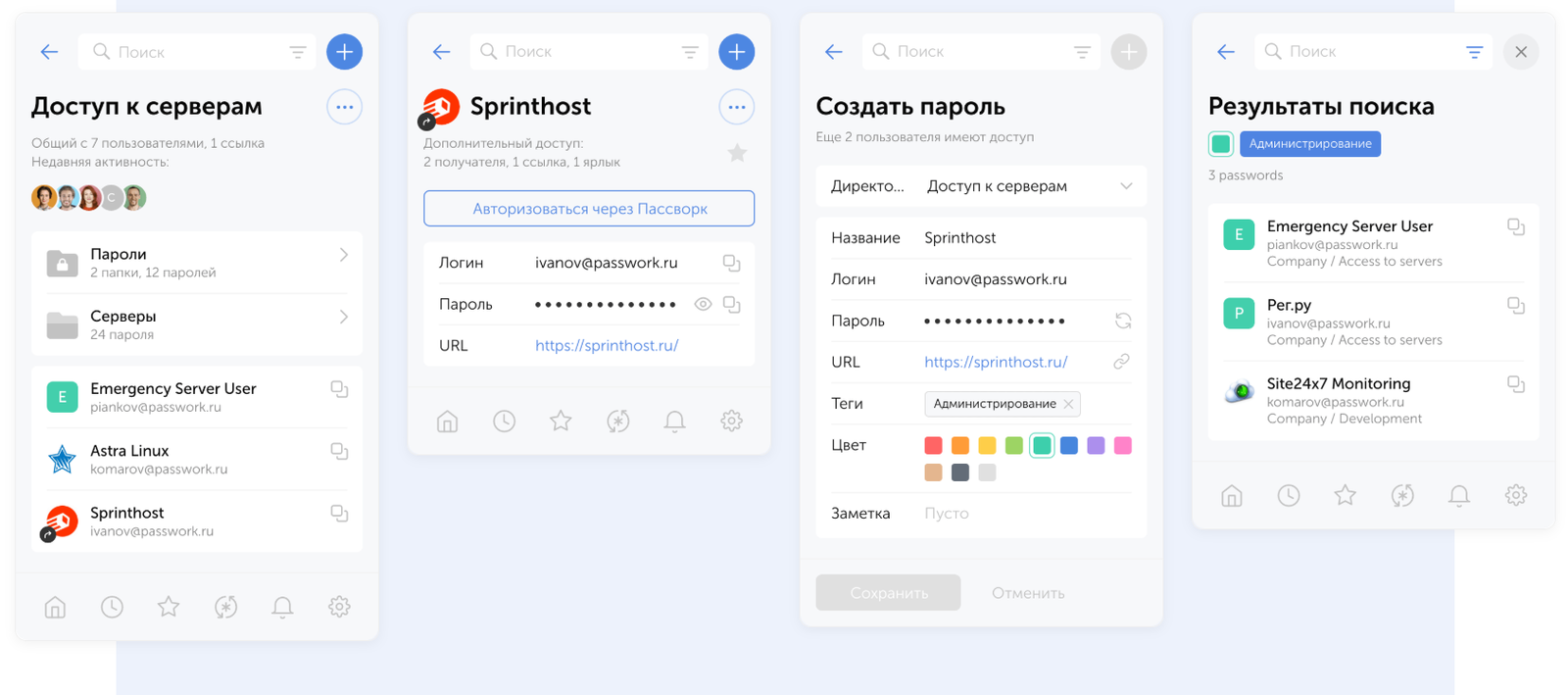This screenshot has width=1568, height=695.
Task: Copy Site24x7 Monitoring password in search results
Action: click(x=1515, y=383)
